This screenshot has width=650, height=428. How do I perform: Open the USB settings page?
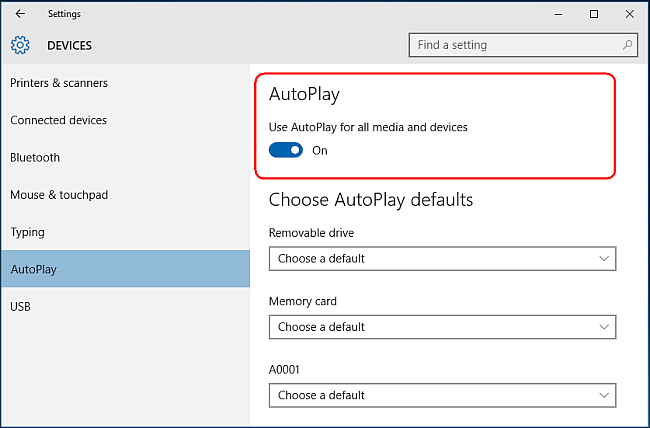tap(21, 306)
